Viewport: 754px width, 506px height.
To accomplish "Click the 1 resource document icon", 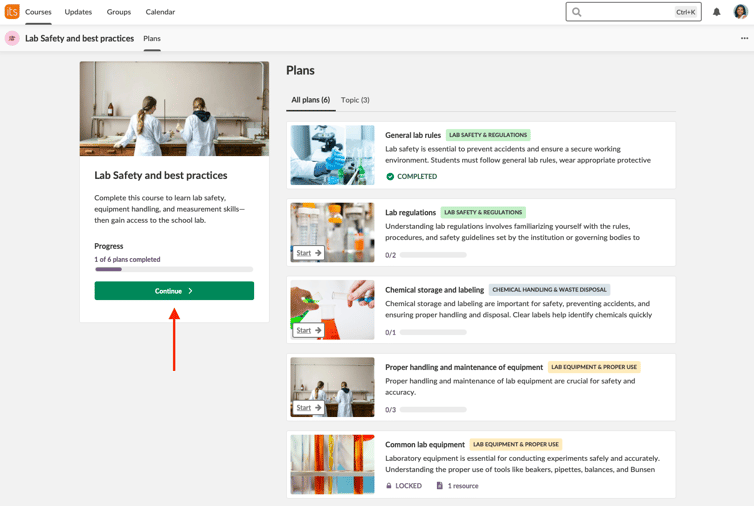I will (x=439, y=486).
